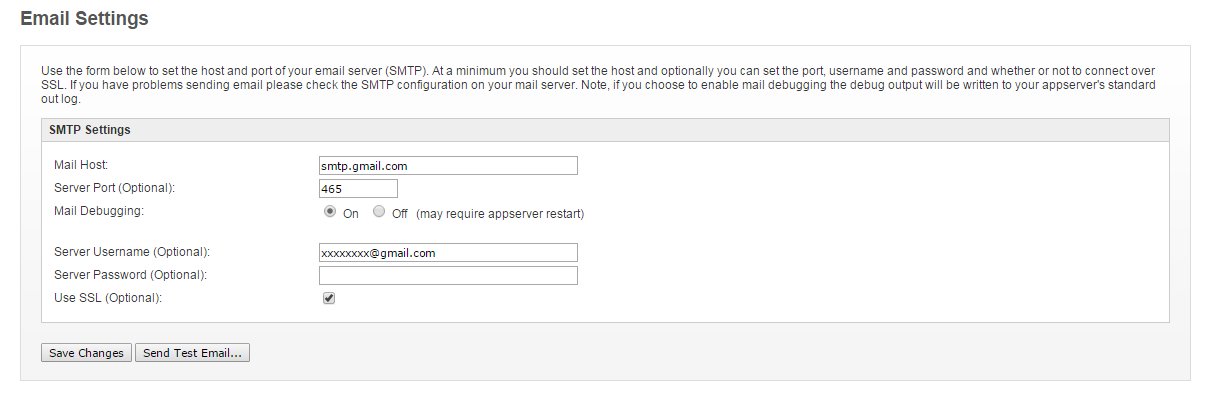Screen dimensions: 1210x408
Task: Click the 'Mail Debugging:' label text
Action: click(x=99, y=210)
